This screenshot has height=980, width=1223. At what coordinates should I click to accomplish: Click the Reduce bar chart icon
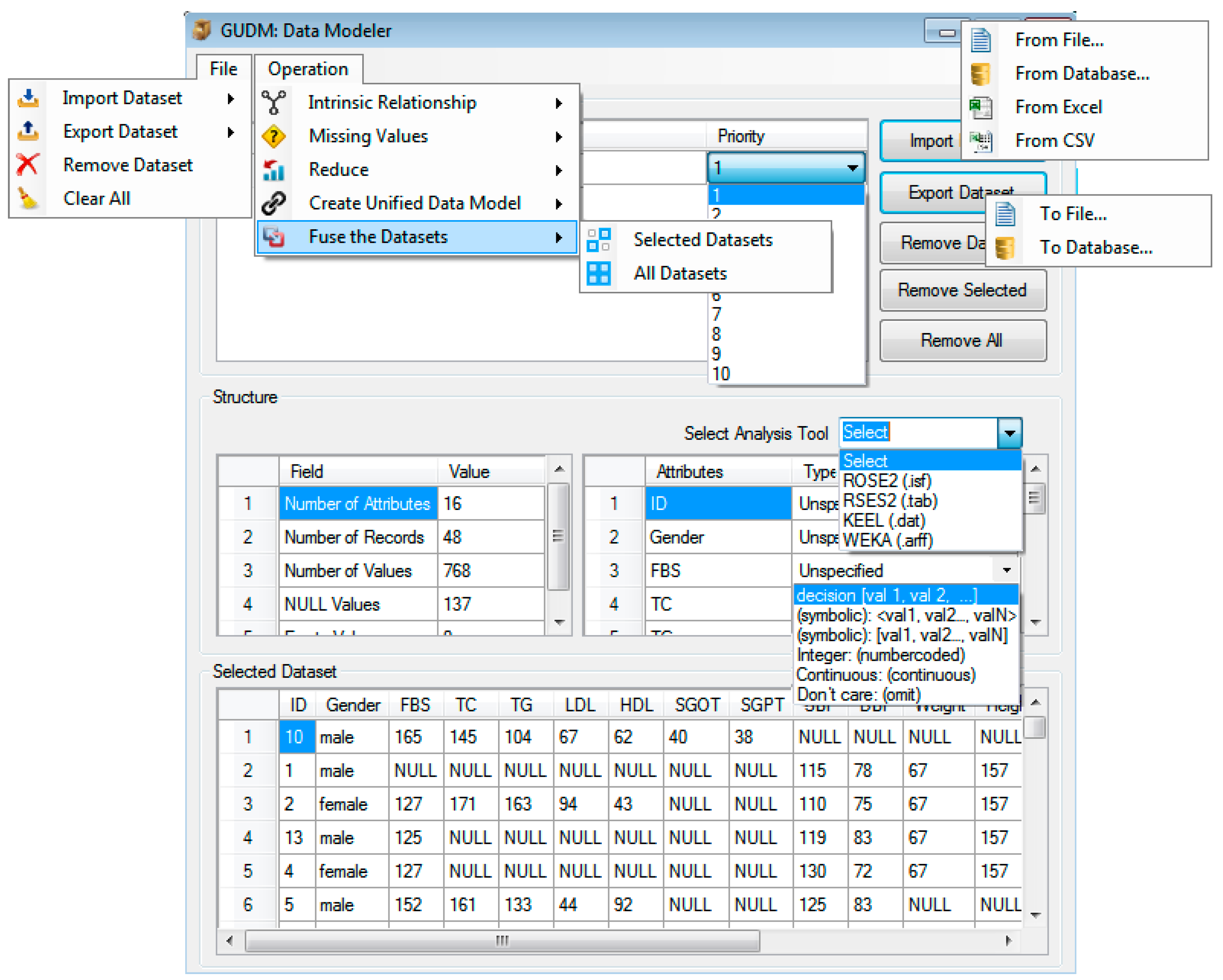coord(274,170)
